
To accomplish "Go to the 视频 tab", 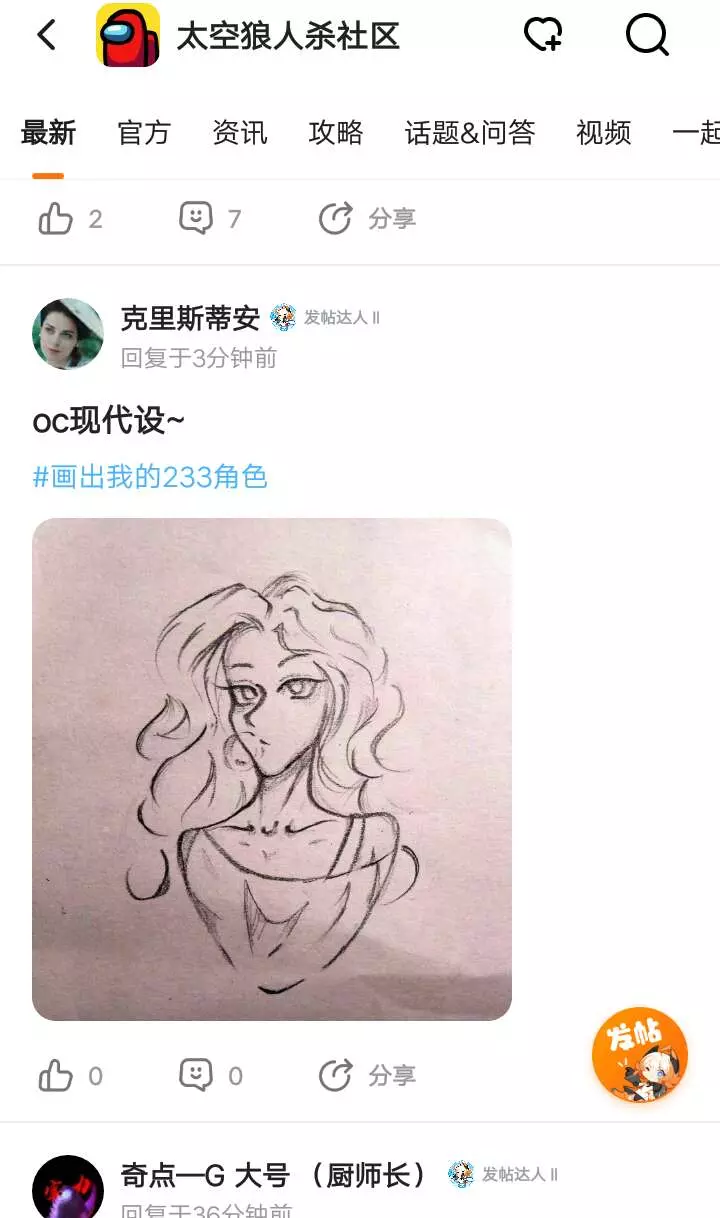I will 604,133.
